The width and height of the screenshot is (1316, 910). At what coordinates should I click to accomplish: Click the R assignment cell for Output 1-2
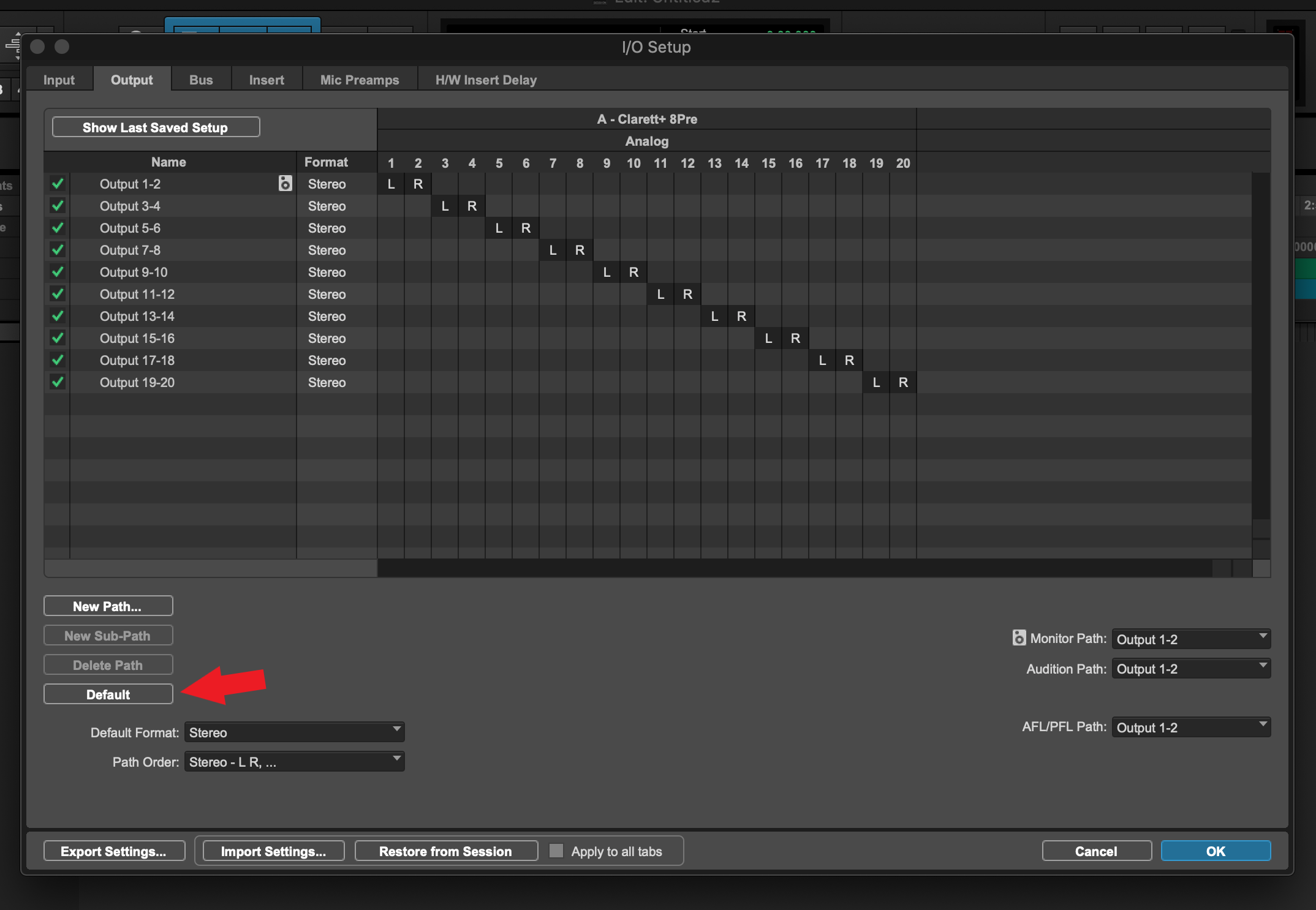tap(418, 184)
